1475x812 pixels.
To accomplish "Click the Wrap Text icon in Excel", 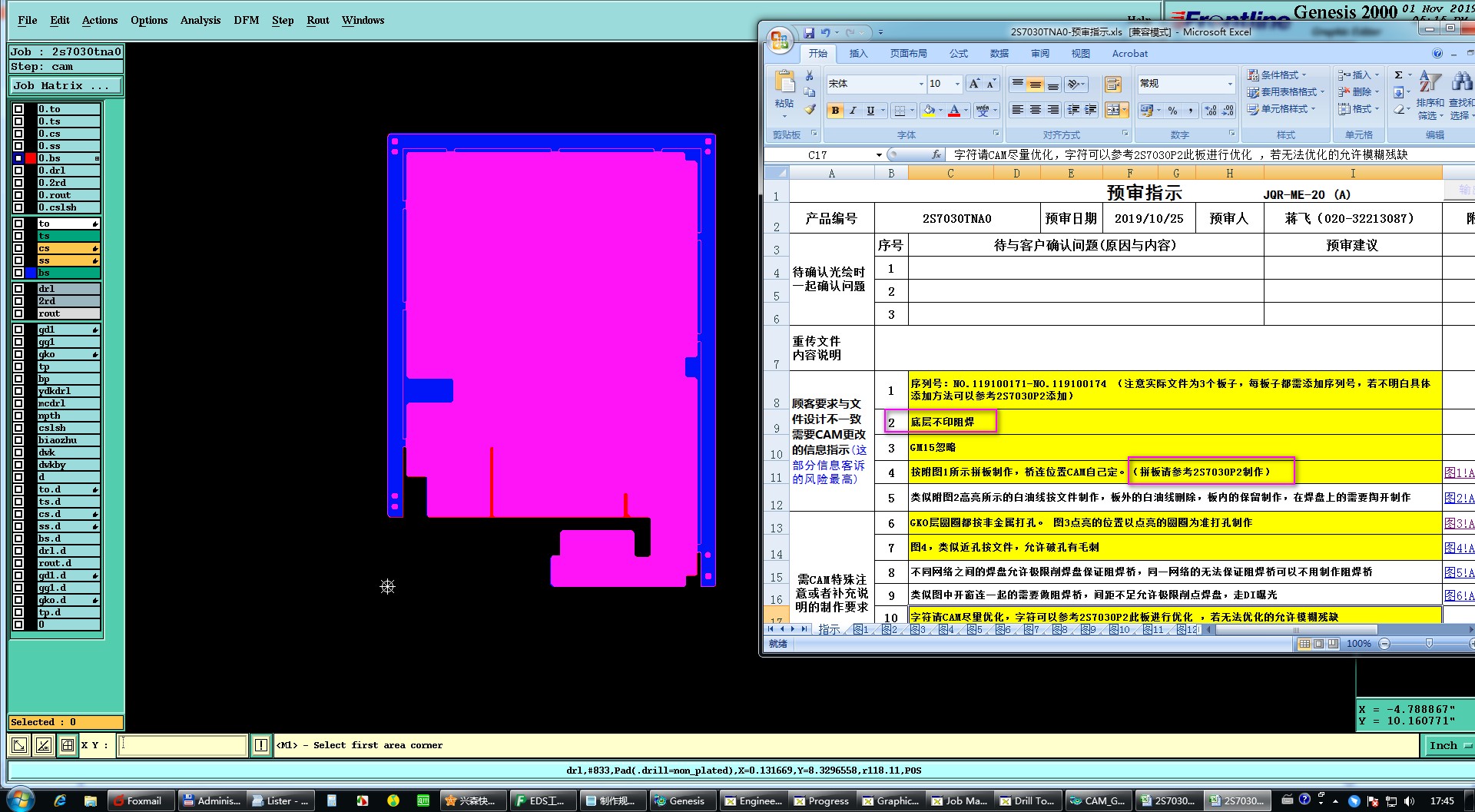I will pos(1112,85).
